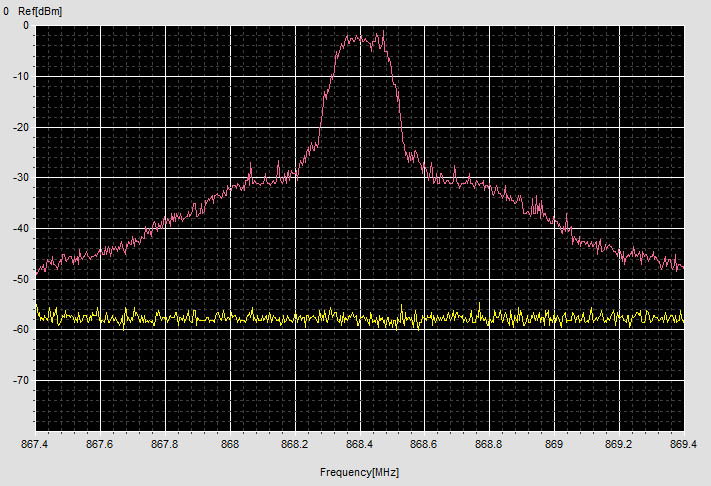Click the -50 dBm axis label

(x=21, y=279)
